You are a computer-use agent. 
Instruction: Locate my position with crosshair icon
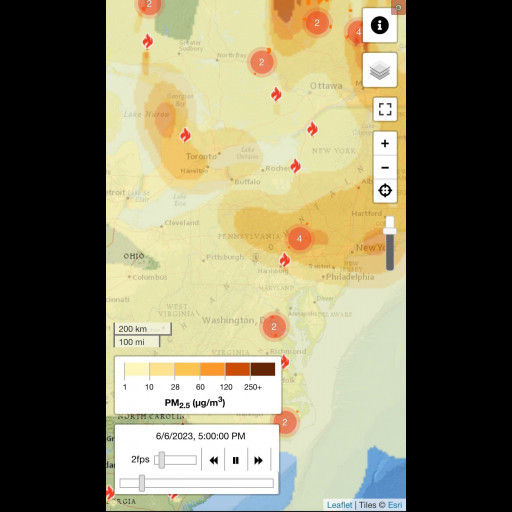tap(385, 191)
